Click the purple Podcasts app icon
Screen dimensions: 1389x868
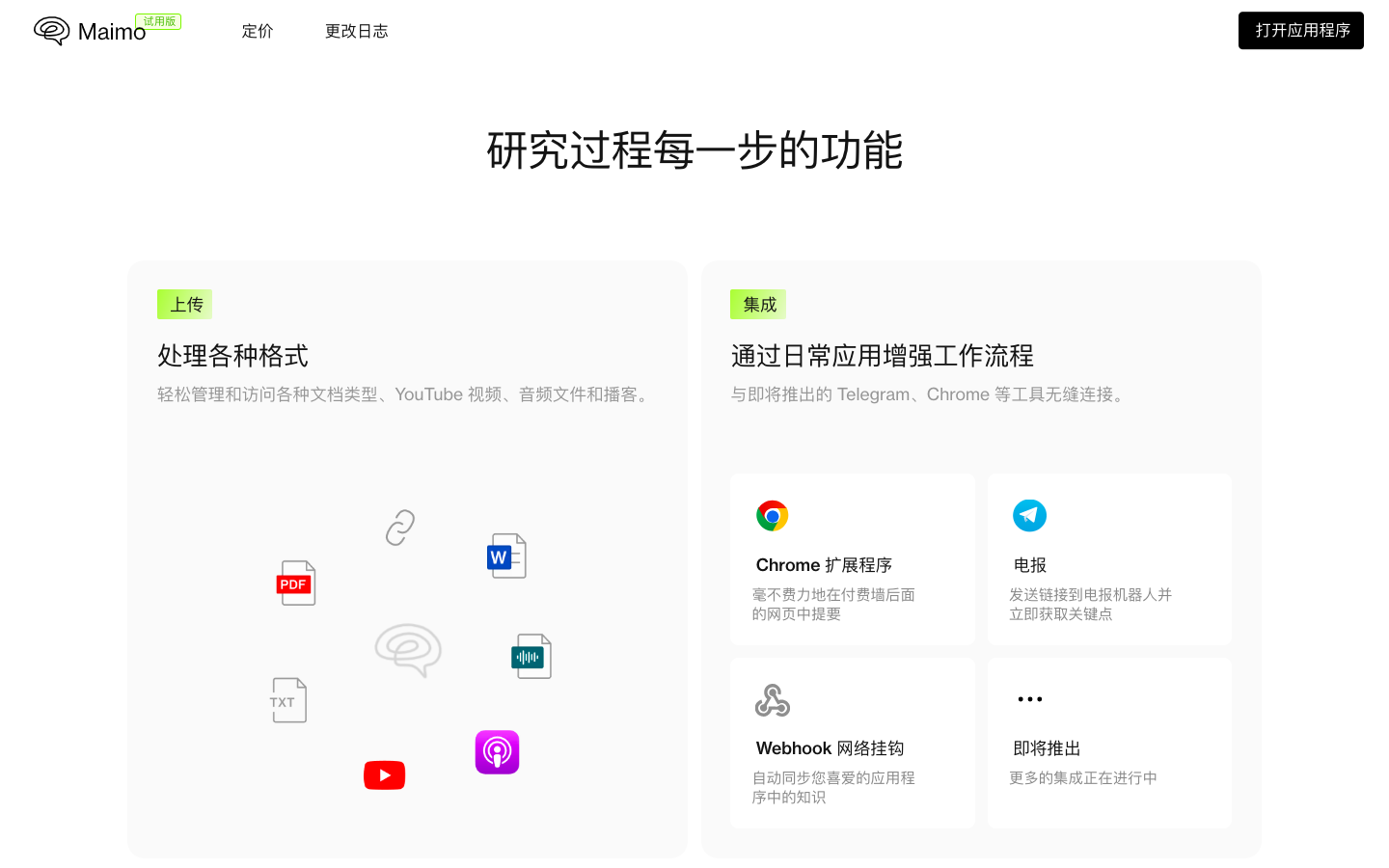[x=498, y=752]
